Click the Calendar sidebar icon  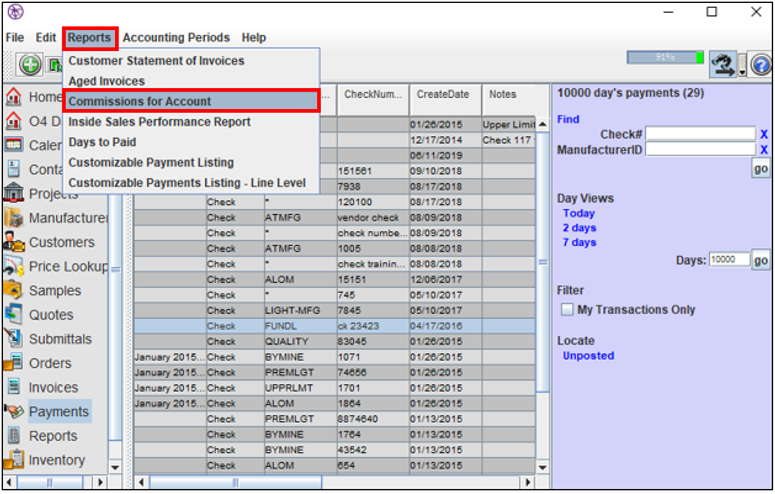click(13, 145)
